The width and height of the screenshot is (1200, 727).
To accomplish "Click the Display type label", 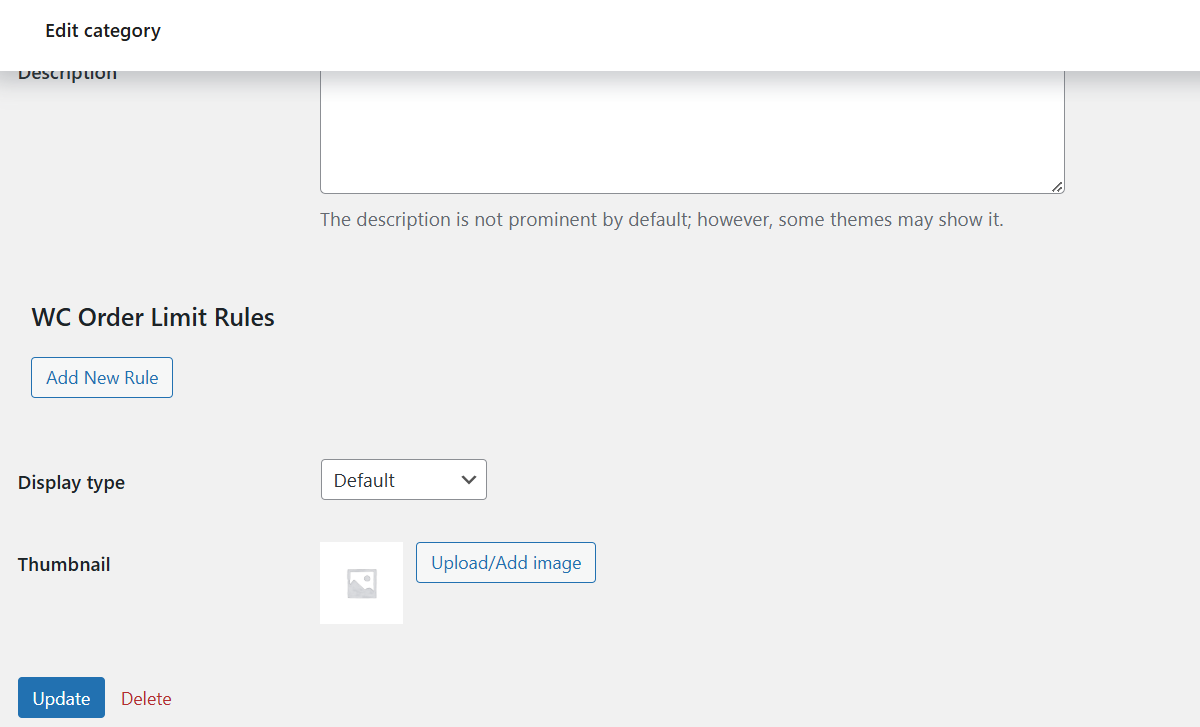I will (x=71, y=482).
